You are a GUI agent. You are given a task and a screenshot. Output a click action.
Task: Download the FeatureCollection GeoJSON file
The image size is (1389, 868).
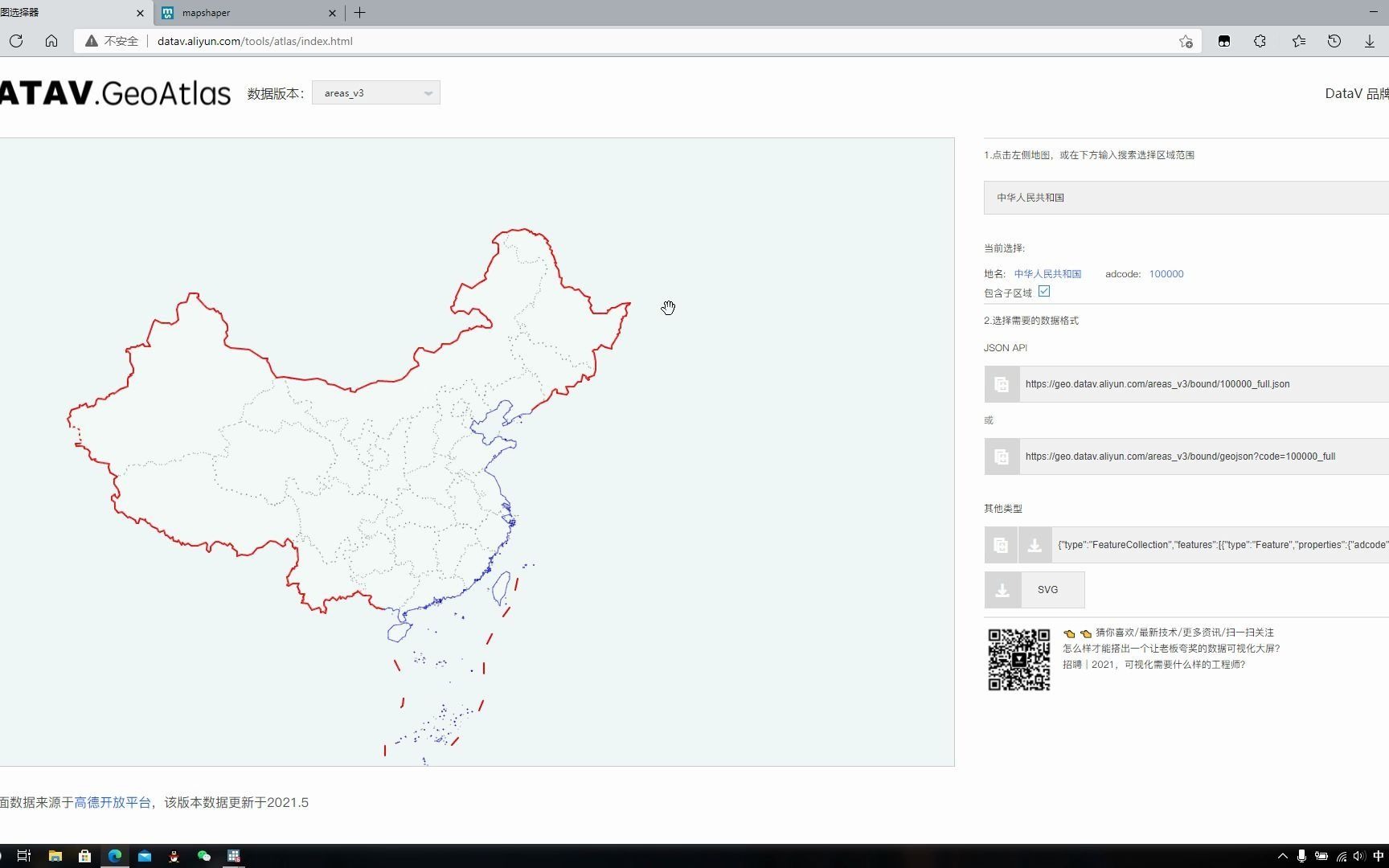pos(1035,544)
